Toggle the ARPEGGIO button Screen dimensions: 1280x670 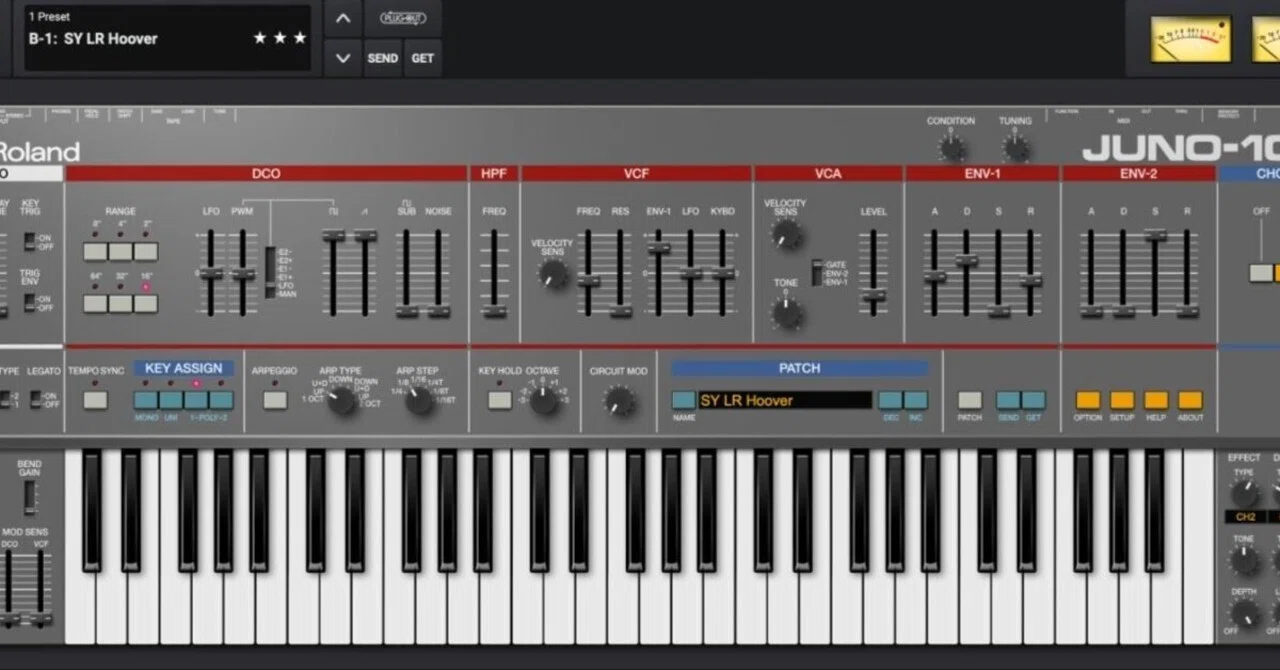coord(274,400)
